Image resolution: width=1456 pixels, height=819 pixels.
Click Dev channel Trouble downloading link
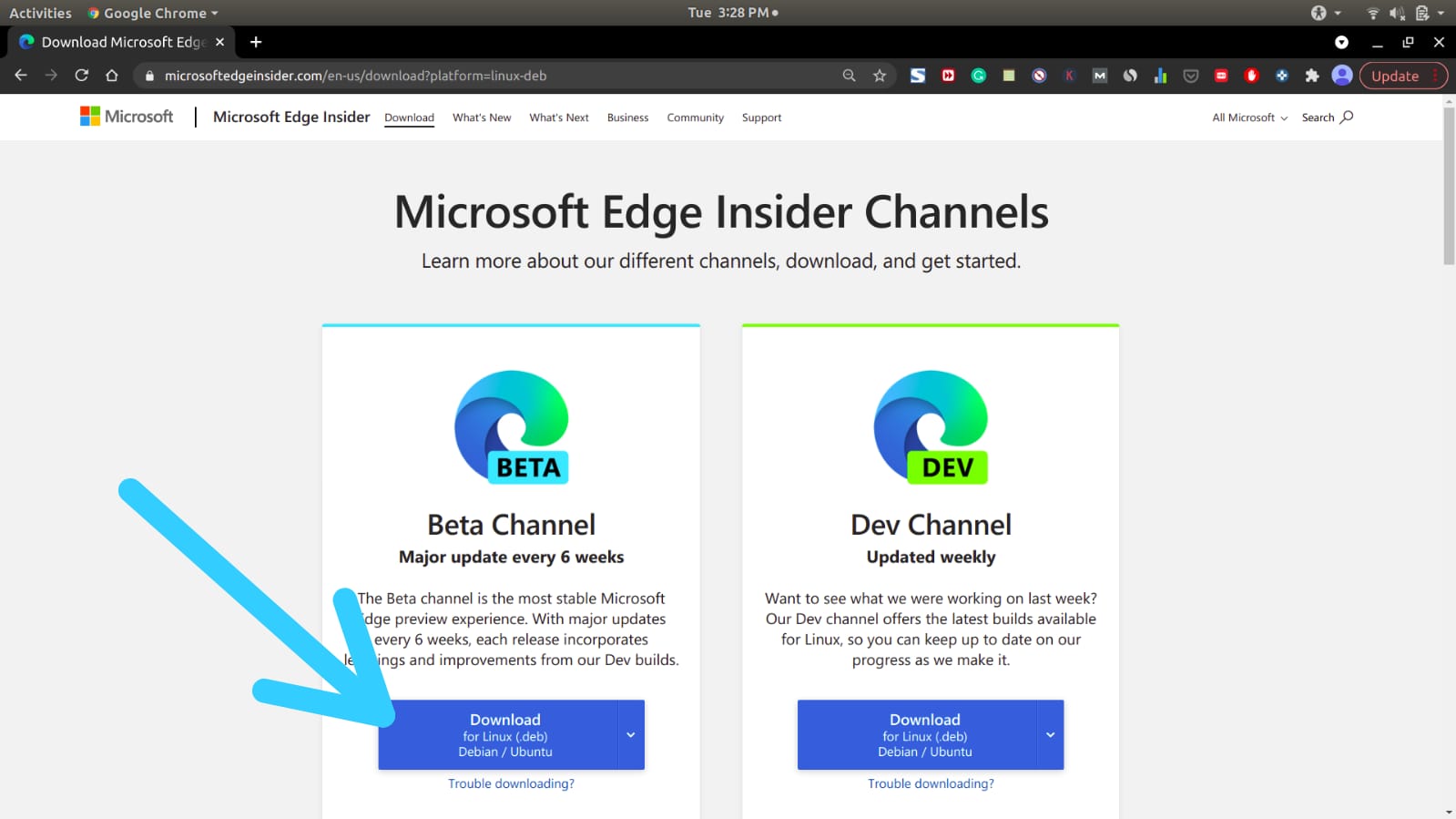pos(931,783)
